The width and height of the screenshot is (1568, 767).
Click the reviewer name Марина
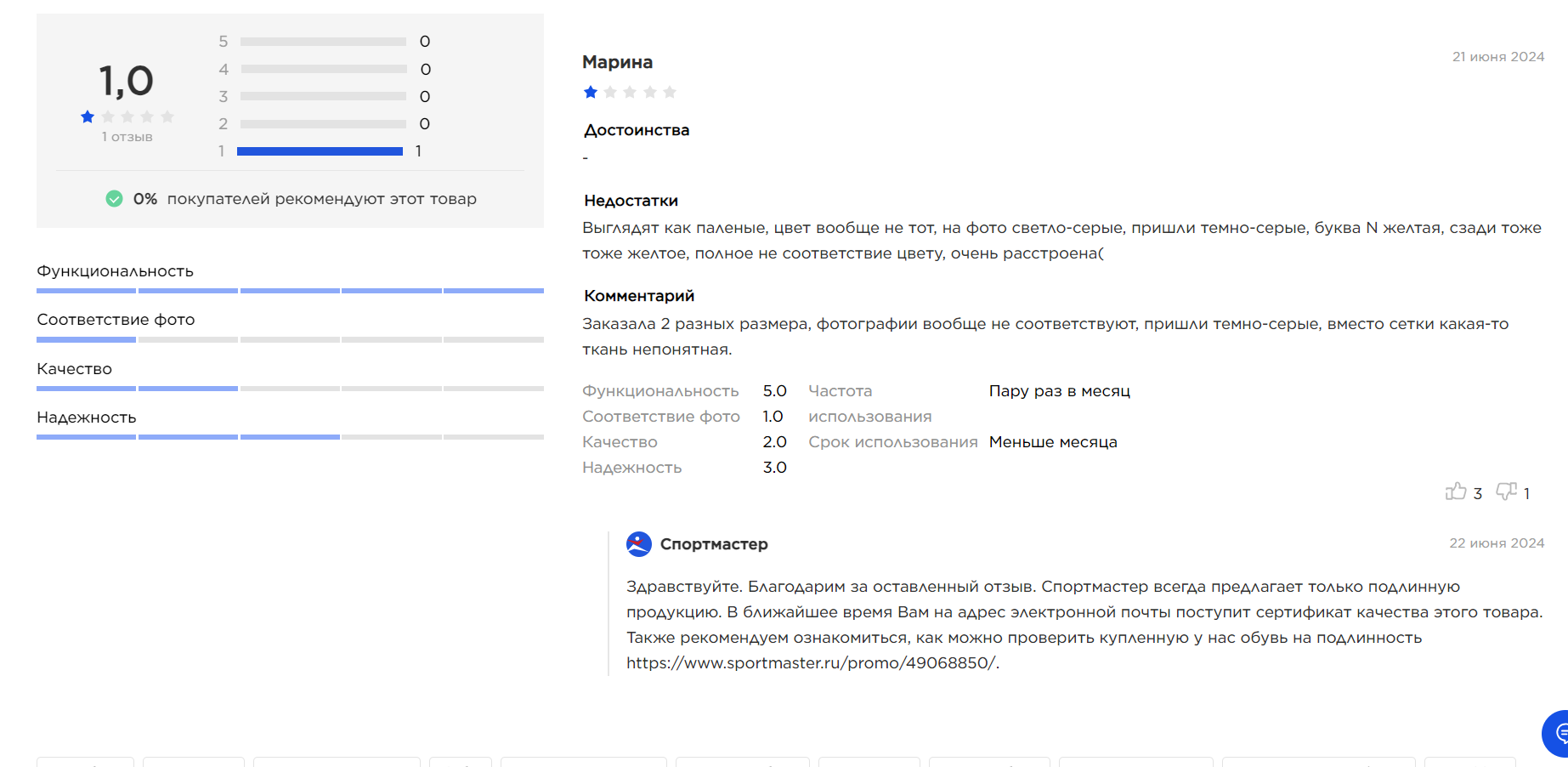[617, 62]
